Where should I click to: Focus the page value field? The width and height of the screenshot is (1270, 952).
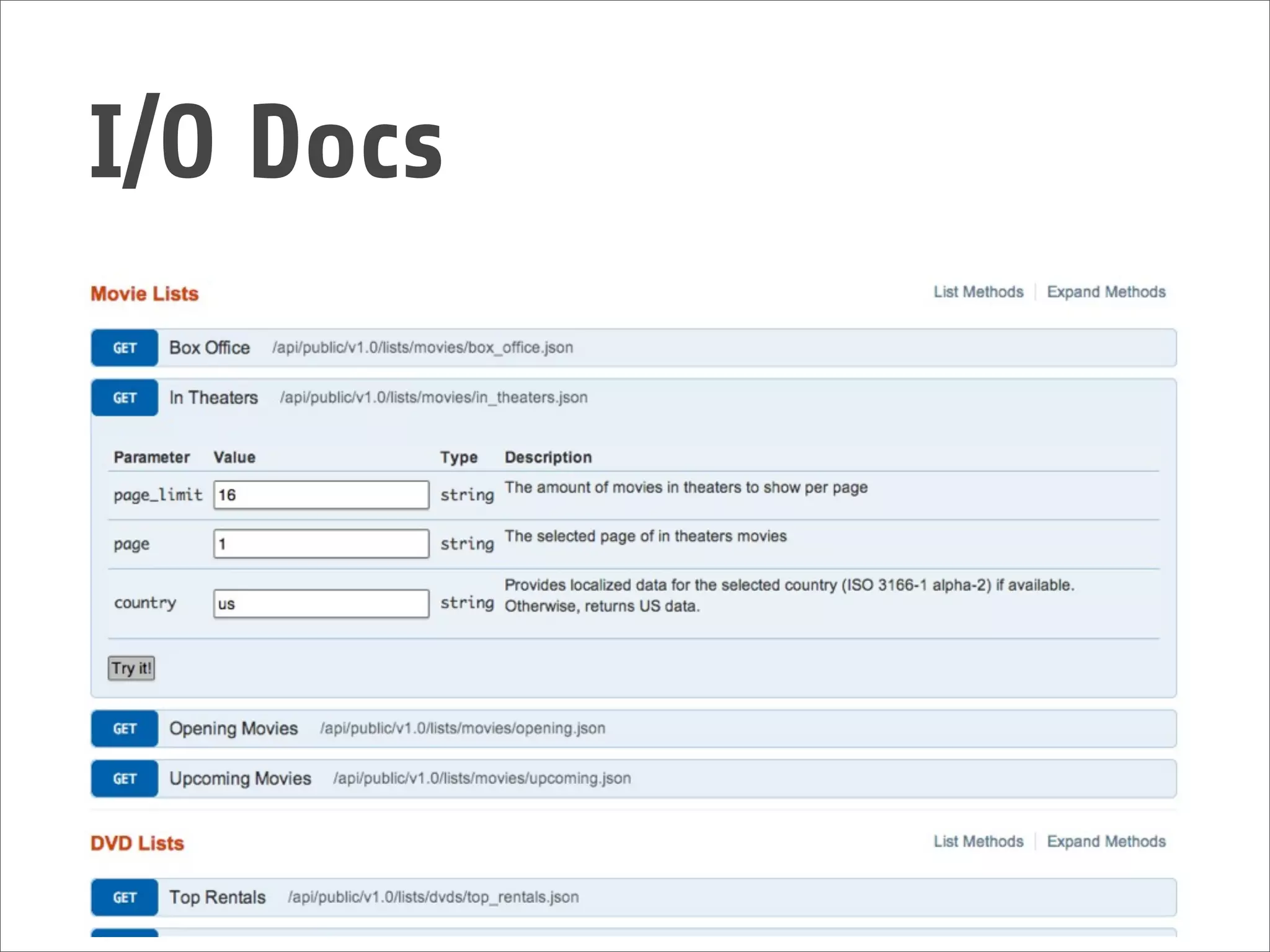(321, 544)
